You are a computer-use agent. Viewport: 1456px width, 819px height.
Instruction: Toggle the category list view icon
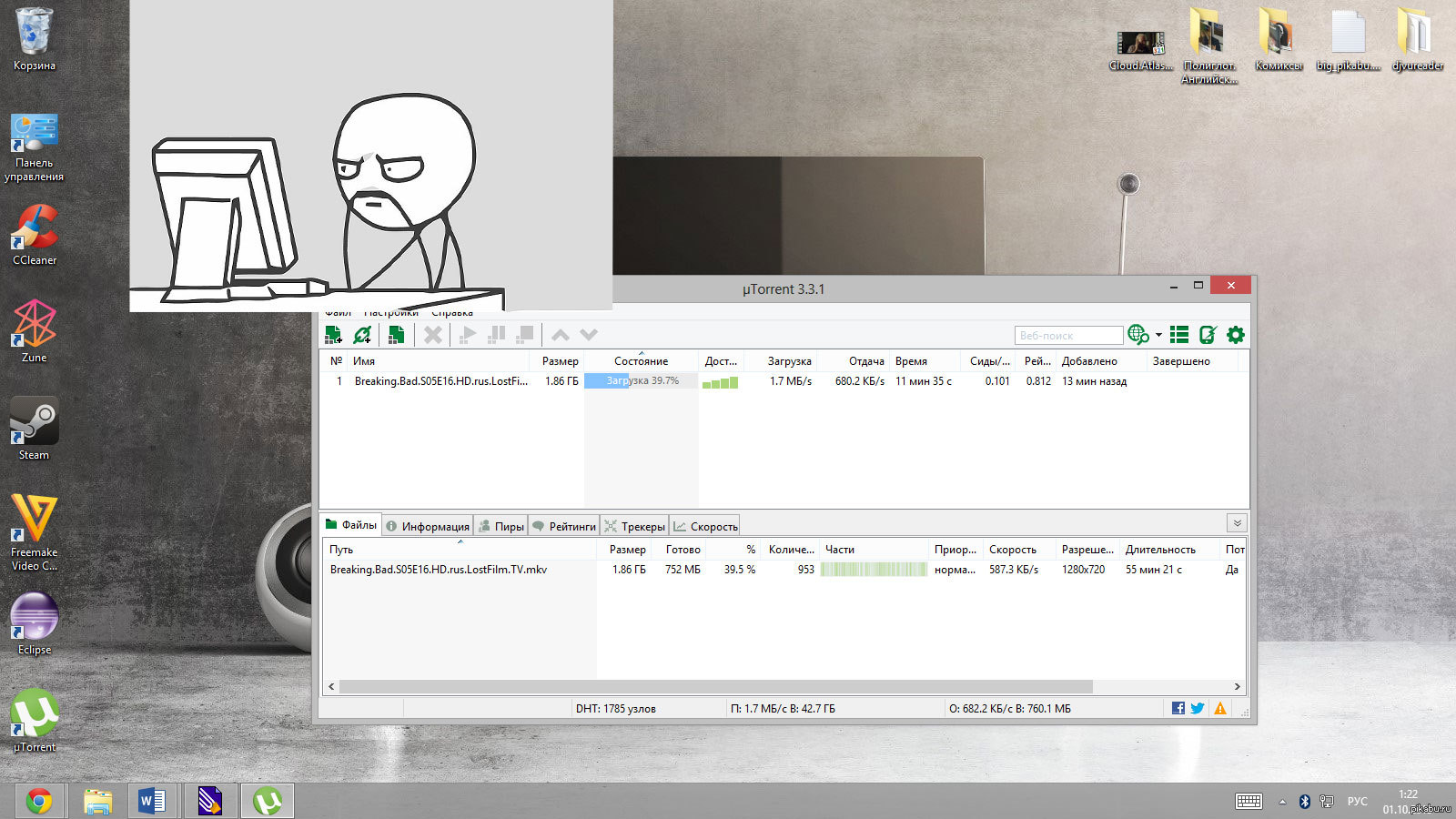click(x=1179, y=335)
